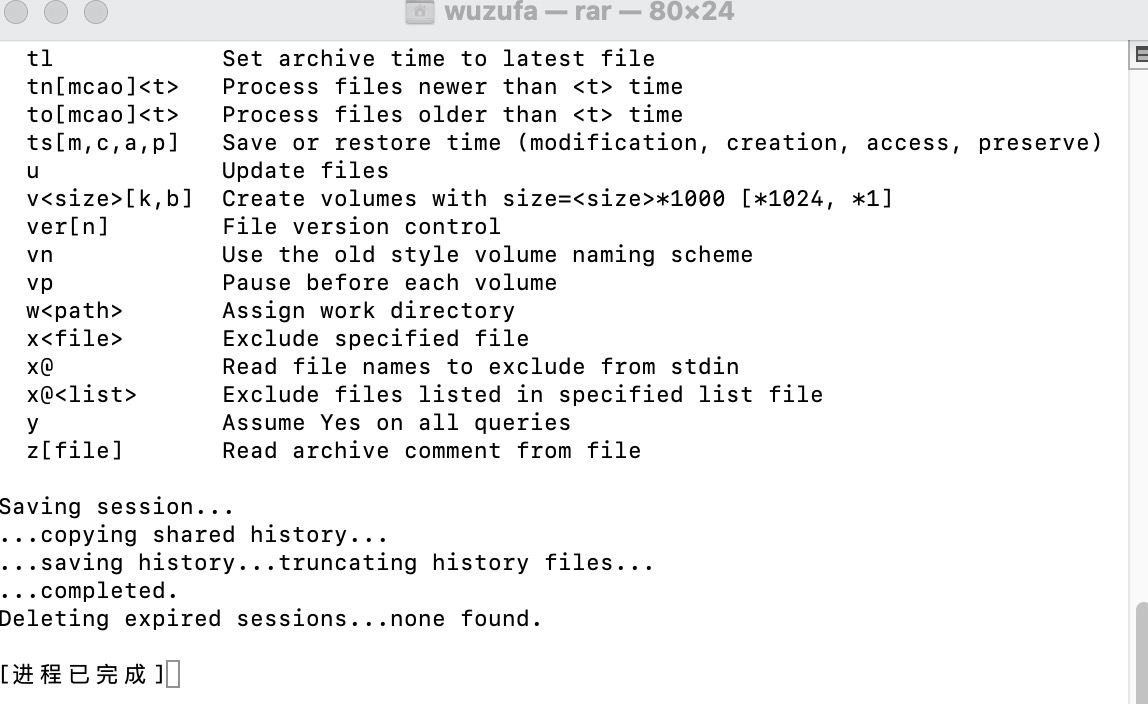1148x704 pixels.
Task: Click the "...copying shared history..." line
Action: point(193,535)
